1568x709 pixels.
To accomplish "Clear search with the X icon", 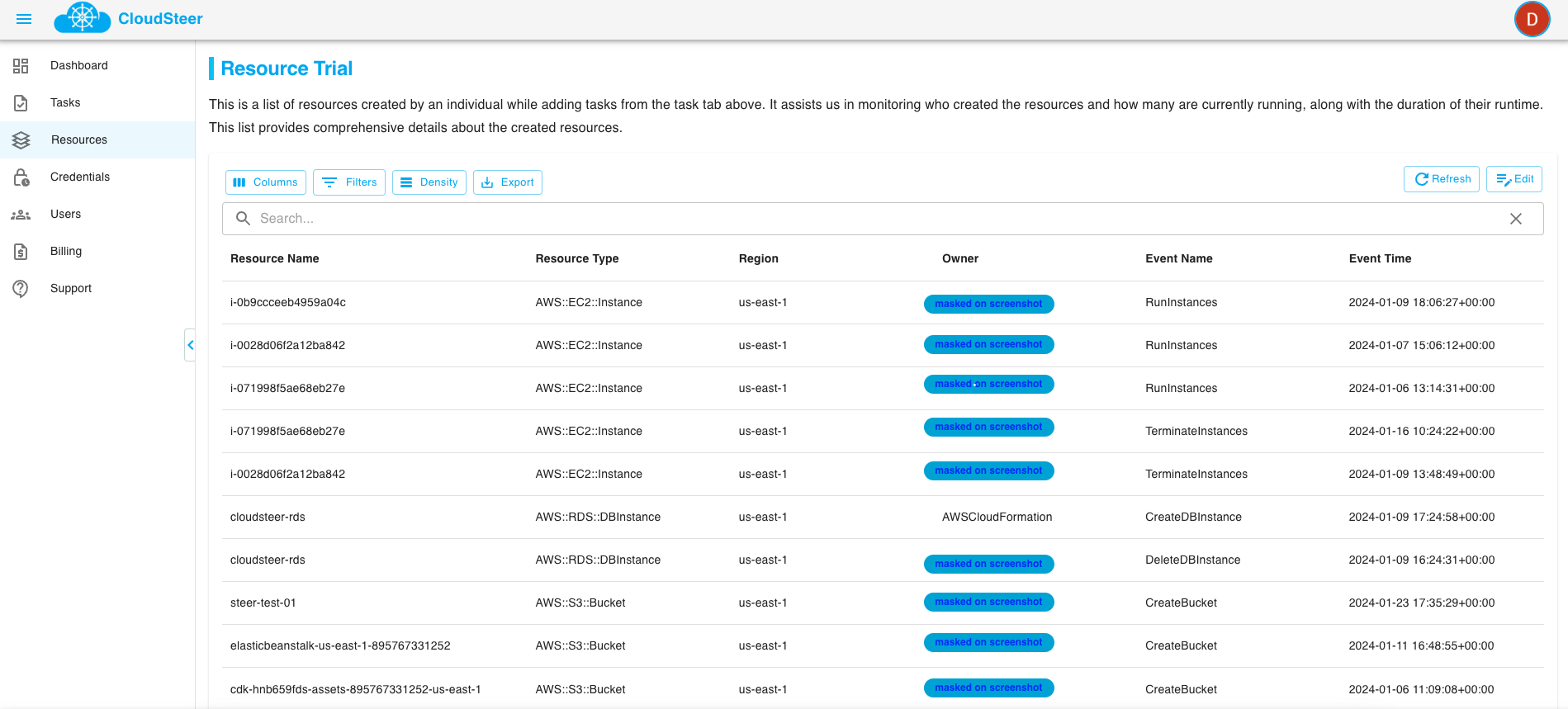I will 1516,219.
